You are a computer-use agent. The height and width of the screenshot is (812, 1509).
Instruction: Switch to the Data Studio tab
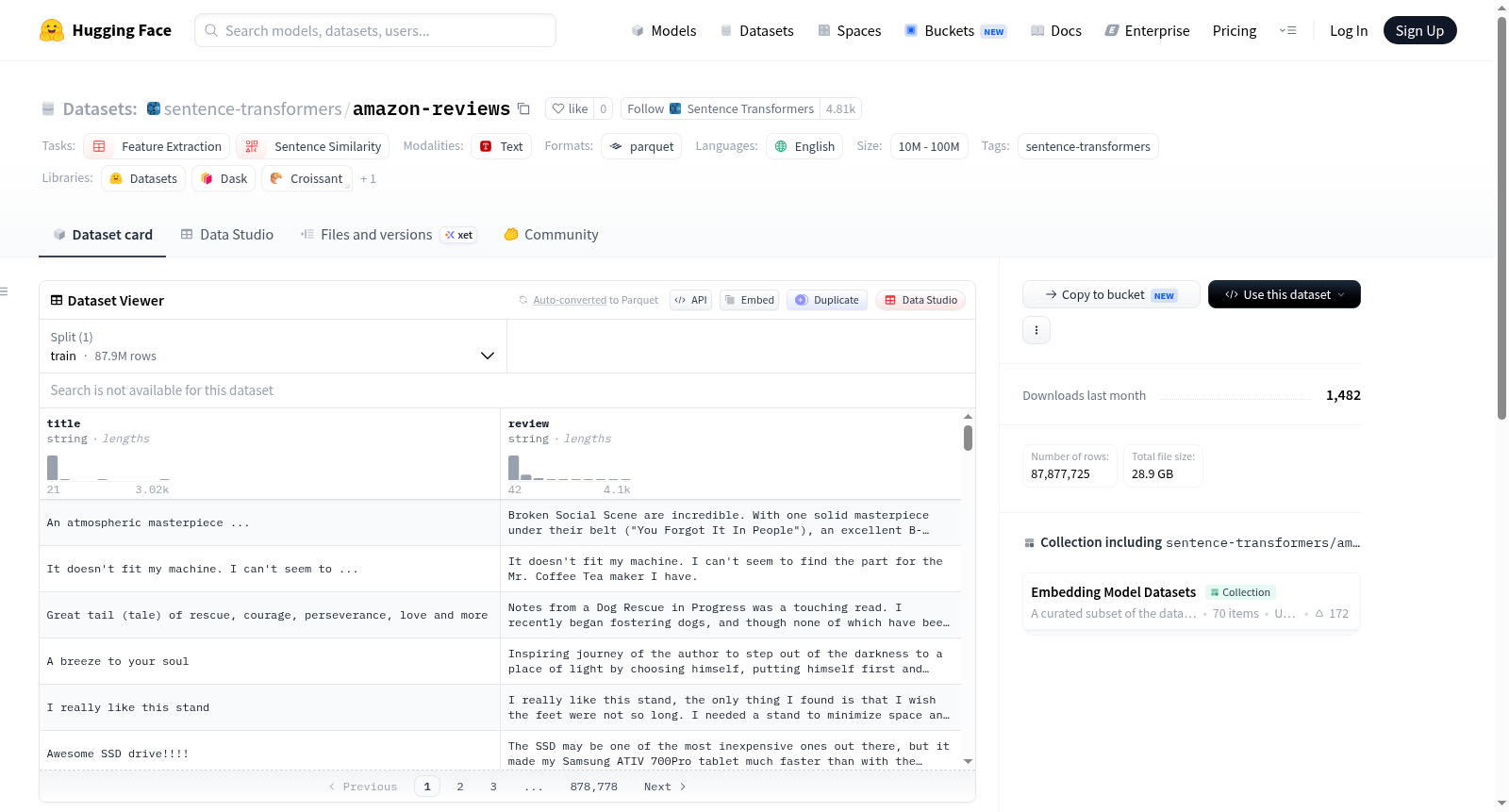226,234
